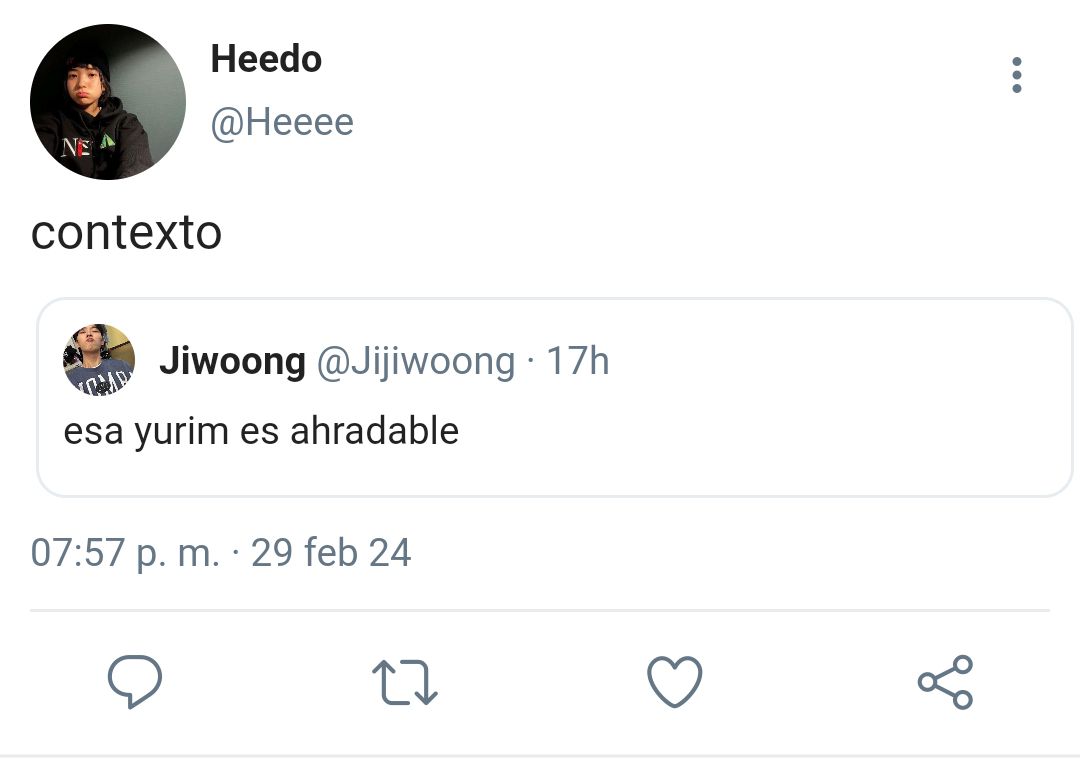
Task: Open the 07:57 p. m. timestamp
Action: pos(125,553)
